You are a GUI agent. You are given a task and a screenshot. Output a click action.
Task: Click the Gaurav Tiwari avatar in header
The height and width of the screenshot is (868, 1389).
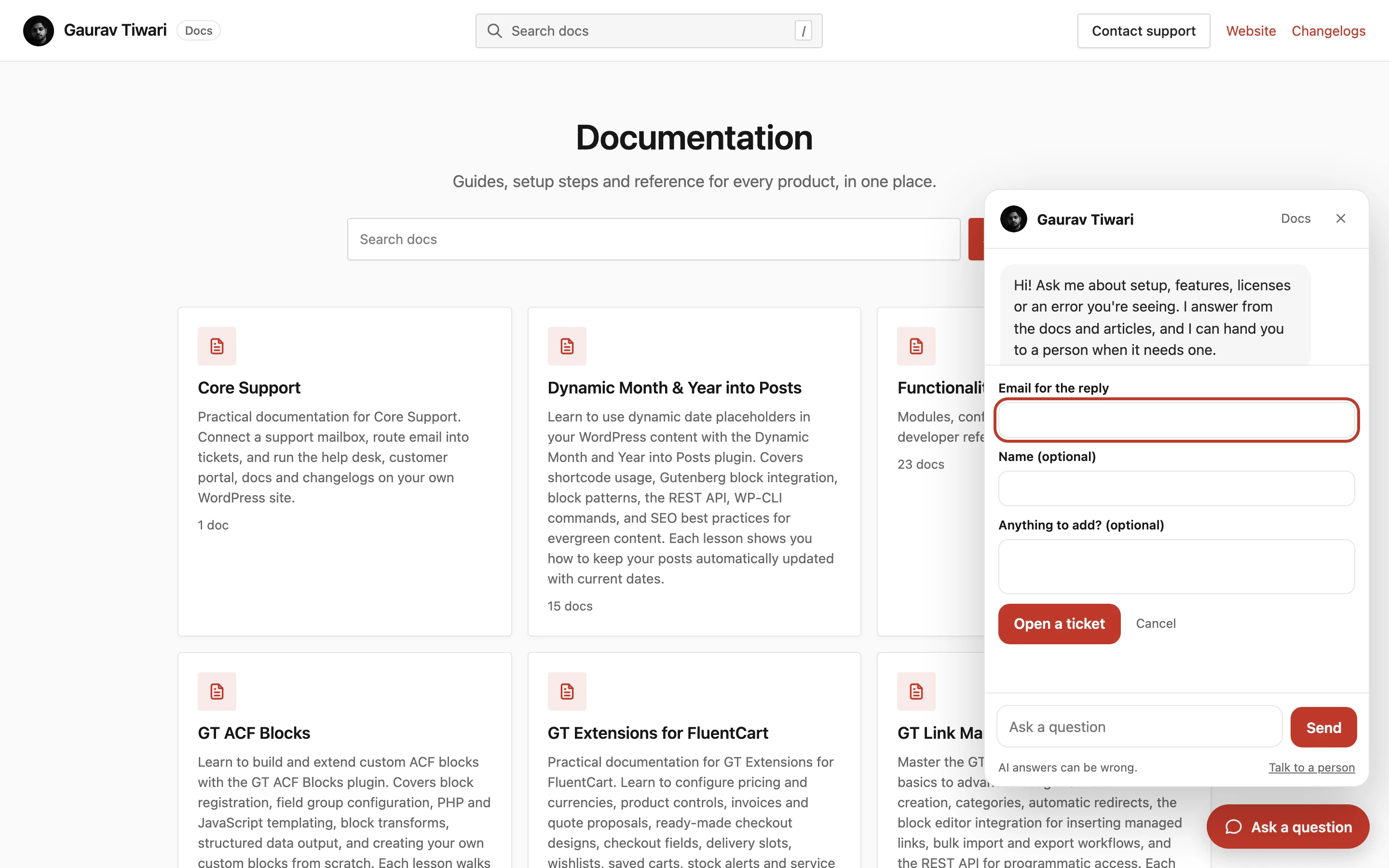[x=39, y=30]
